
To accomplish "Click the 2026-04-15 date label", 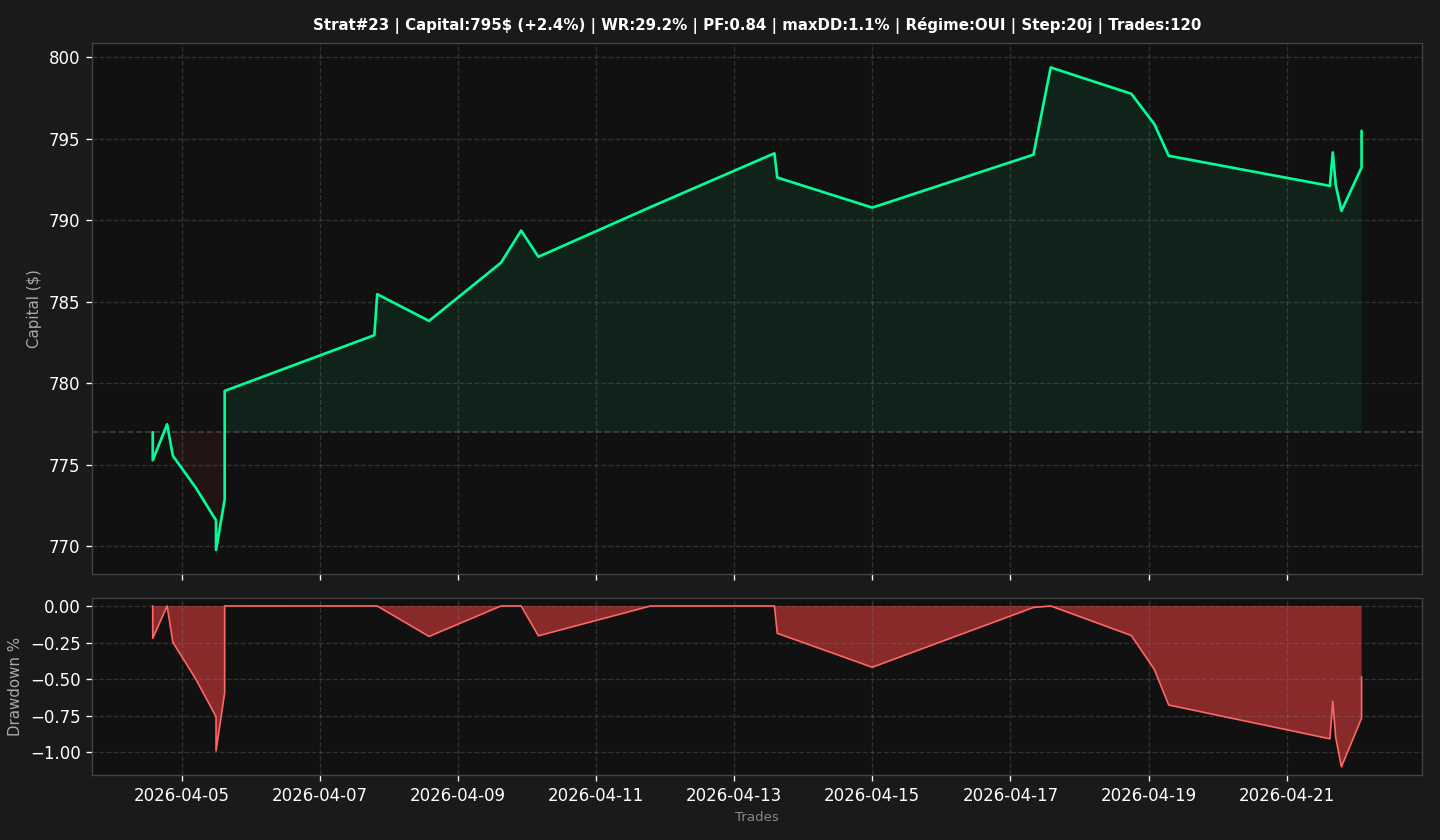I will point(872,795).
